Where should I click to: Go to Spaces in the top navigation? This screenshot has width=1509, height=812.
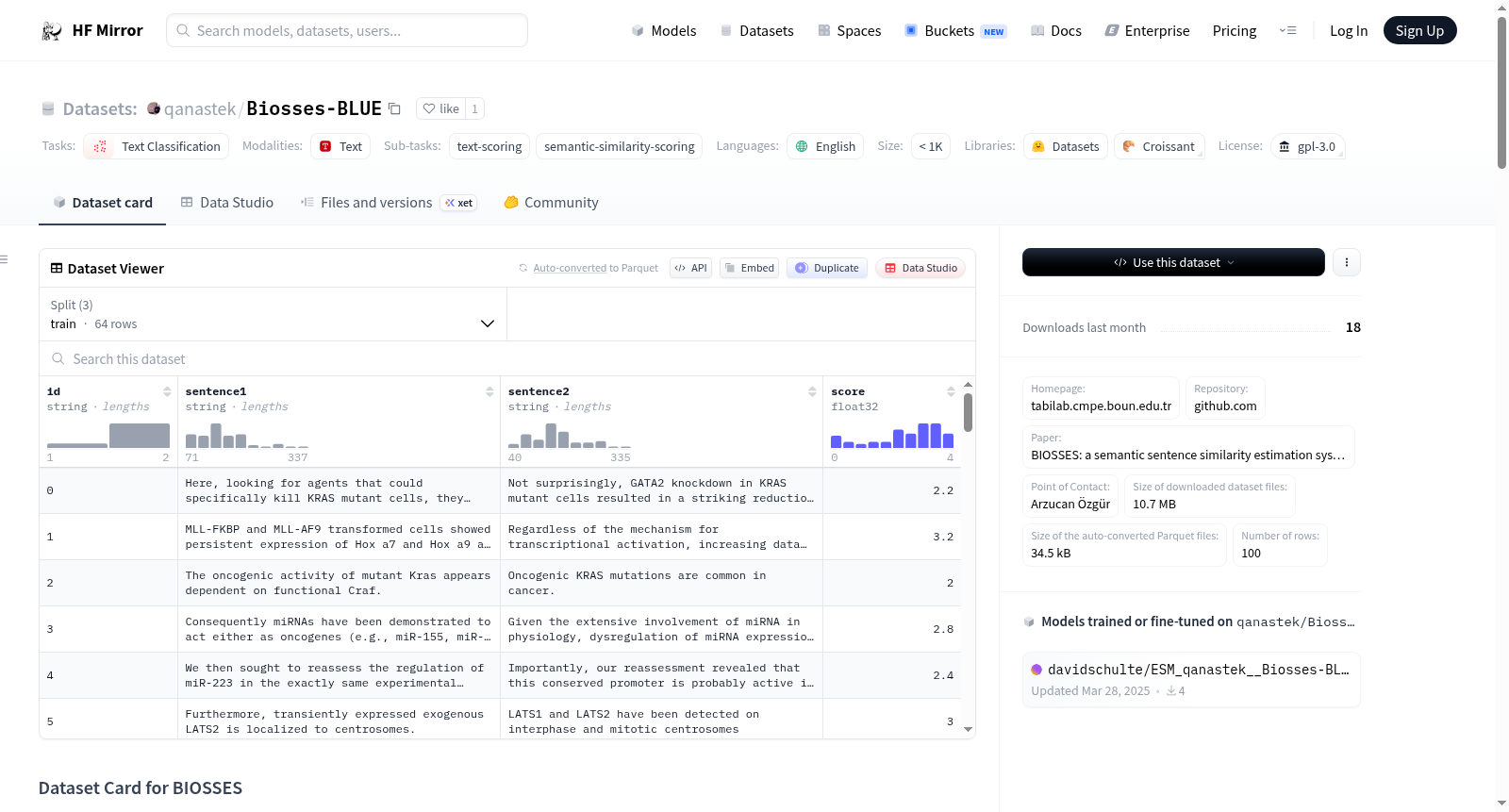850,31
